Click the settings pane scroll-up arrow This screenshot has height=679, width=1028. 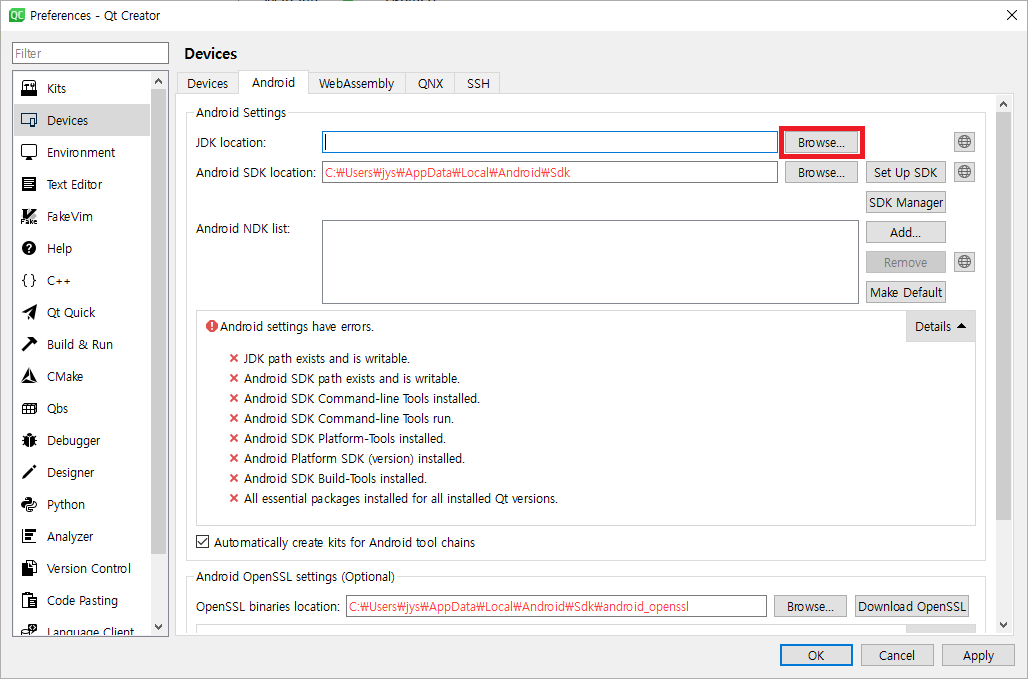[1003, 104]
